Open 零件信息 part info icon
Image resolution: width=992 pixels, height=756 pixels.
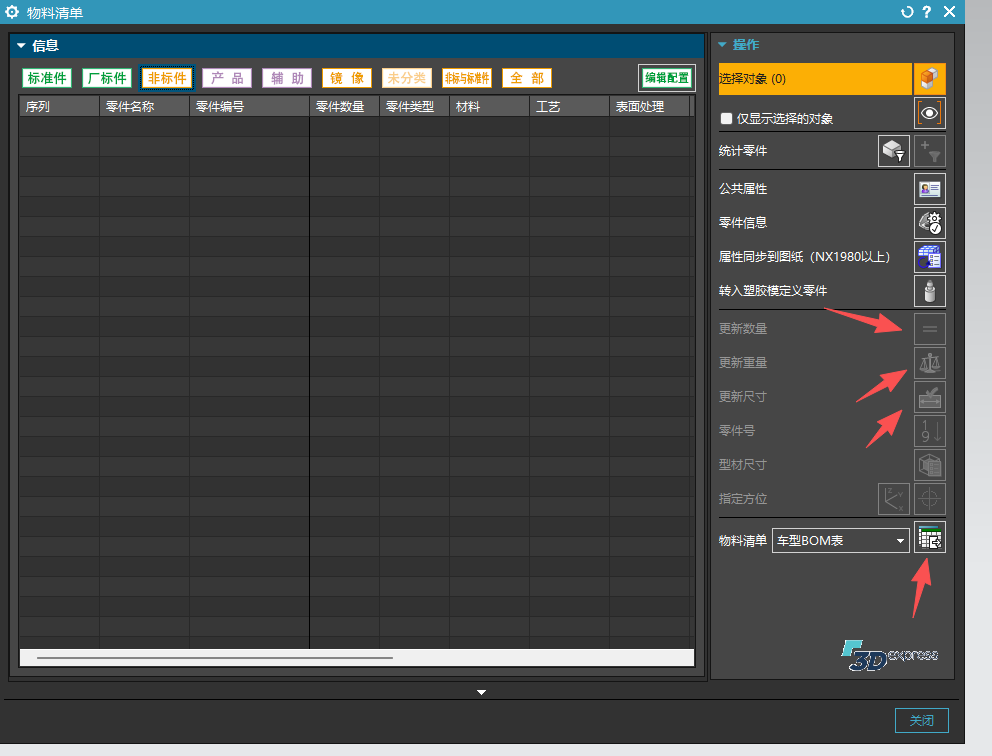pos(930,223)
